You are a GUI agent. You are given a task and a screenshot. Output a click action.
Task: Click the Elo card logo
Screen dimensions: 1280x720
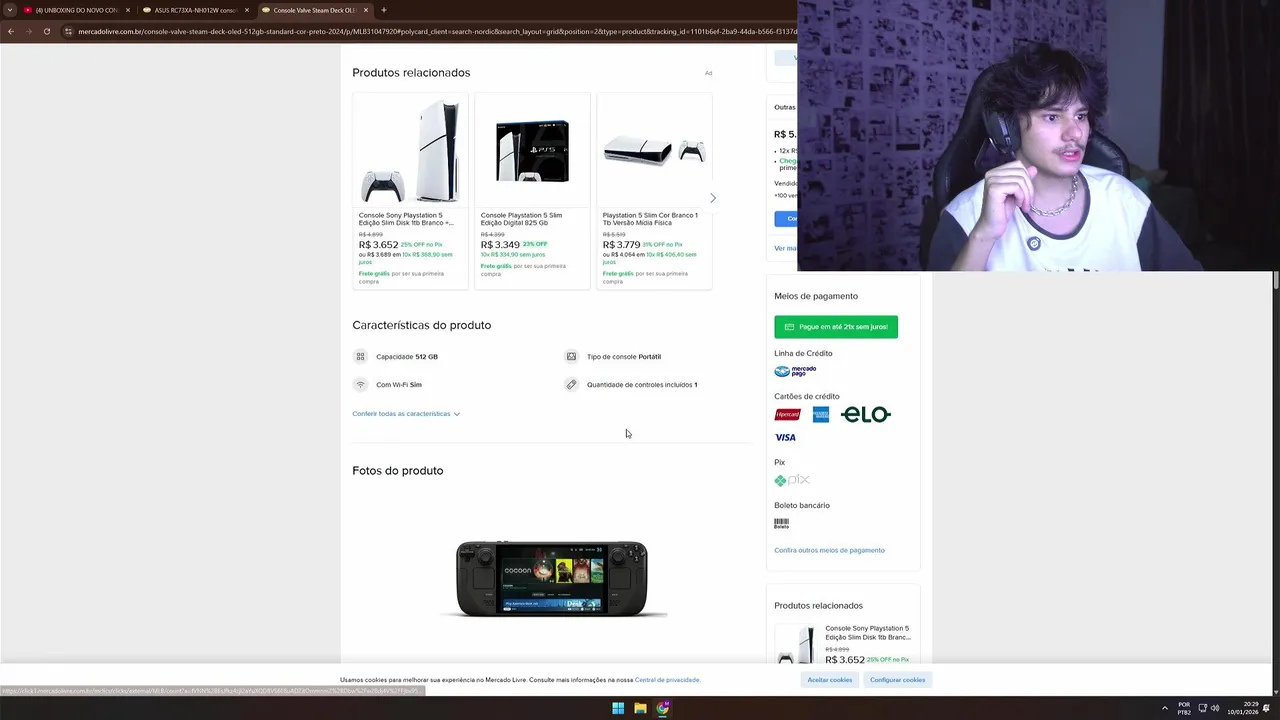pyautogui.click(x=866, y=414)
